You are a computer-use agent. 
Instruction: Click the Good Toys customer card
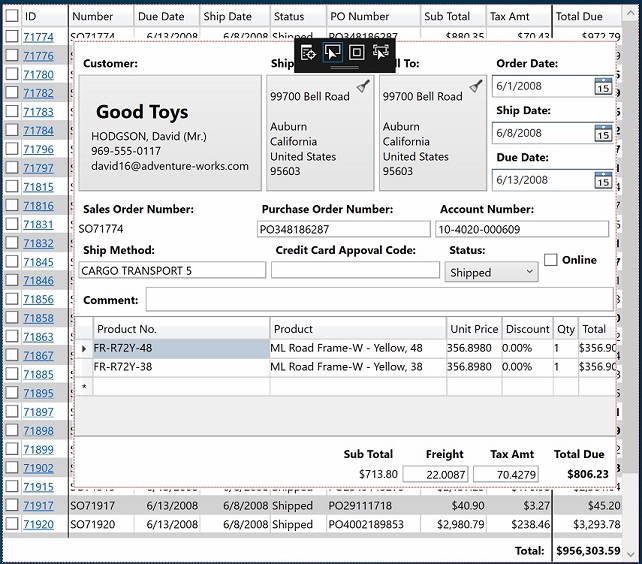coord(170,133)
